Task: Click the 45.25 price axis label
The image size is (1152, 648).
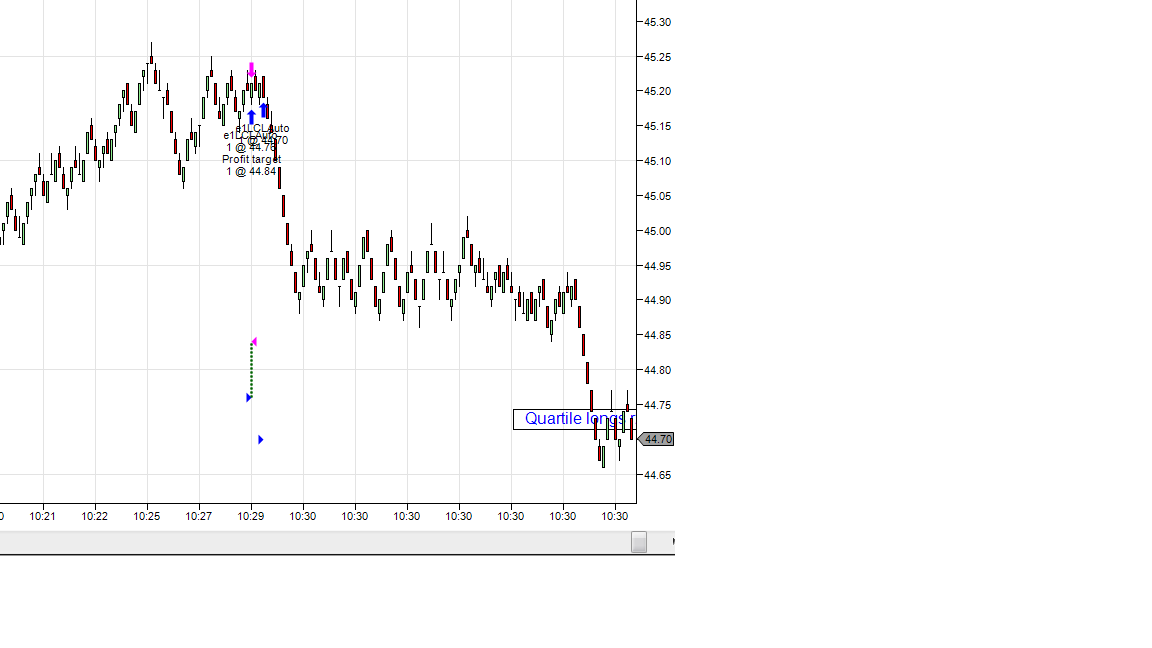Action: (x=657, y=57)
